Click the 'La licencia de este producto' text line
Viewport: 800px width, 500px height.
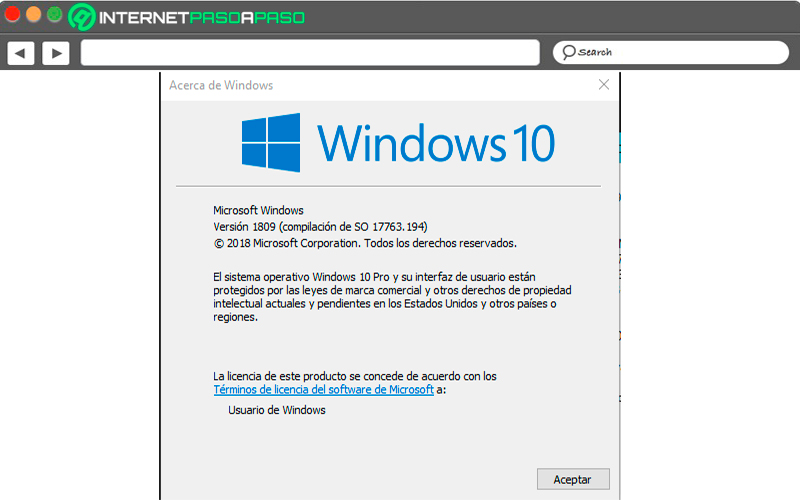point(355,377)
